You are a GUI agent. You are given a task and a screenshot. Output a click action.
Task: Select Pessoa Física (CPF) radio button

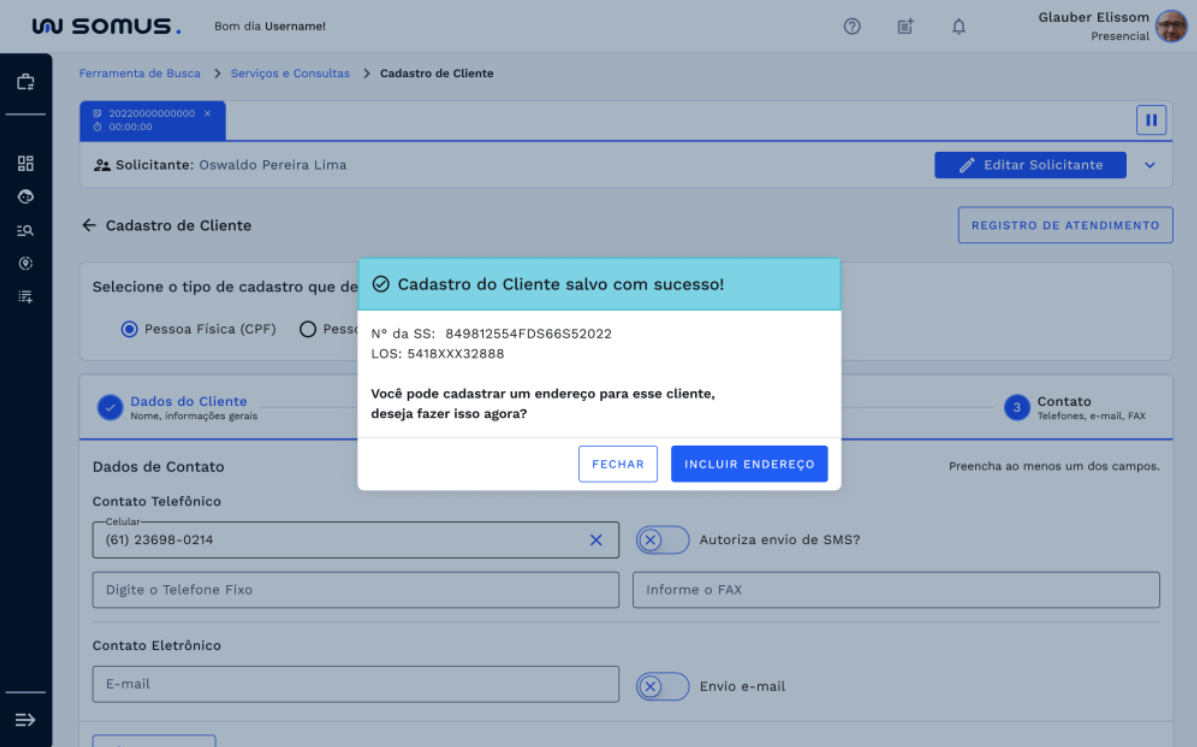click(x=129, y=329)
